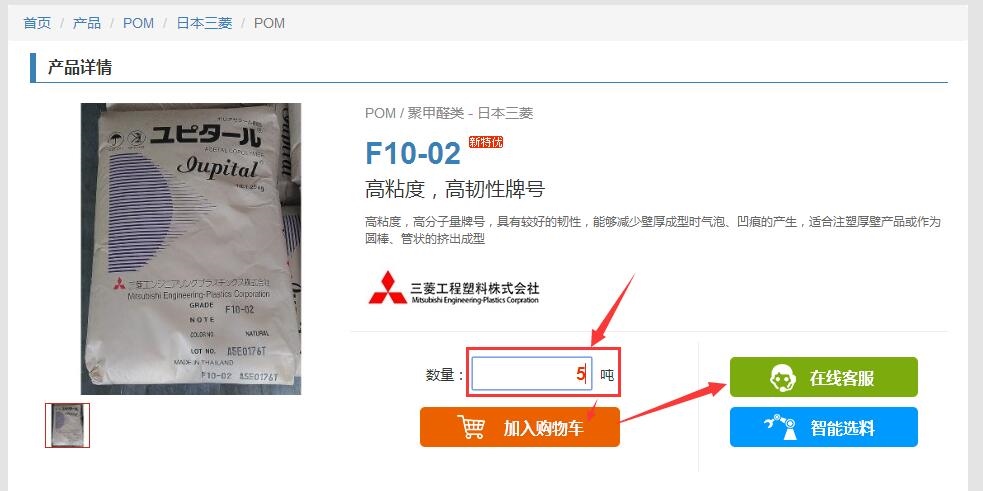The width and height of the screenshot is (983, 491).
Task: Click the last POM breadcrumb item
Action: pos(269,23)
